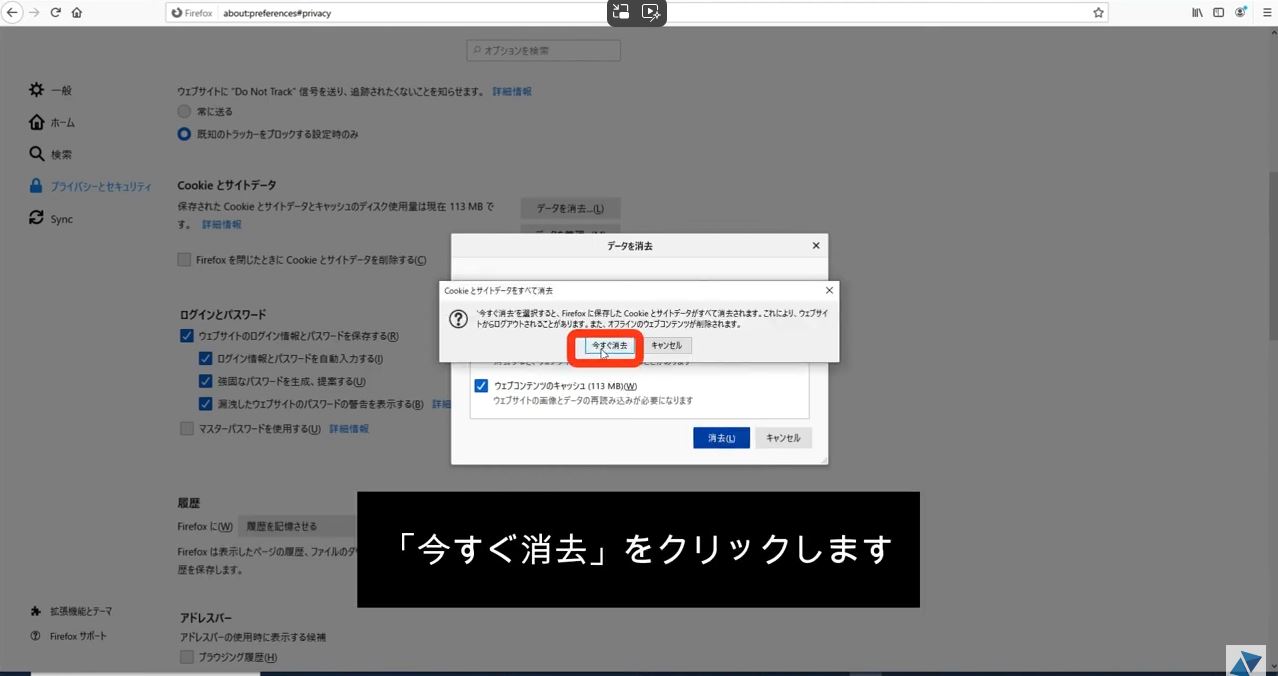Reload the page with the refresh icon
The height and width of the screenshot is (676, 1278).
click(x=56, y=13)
